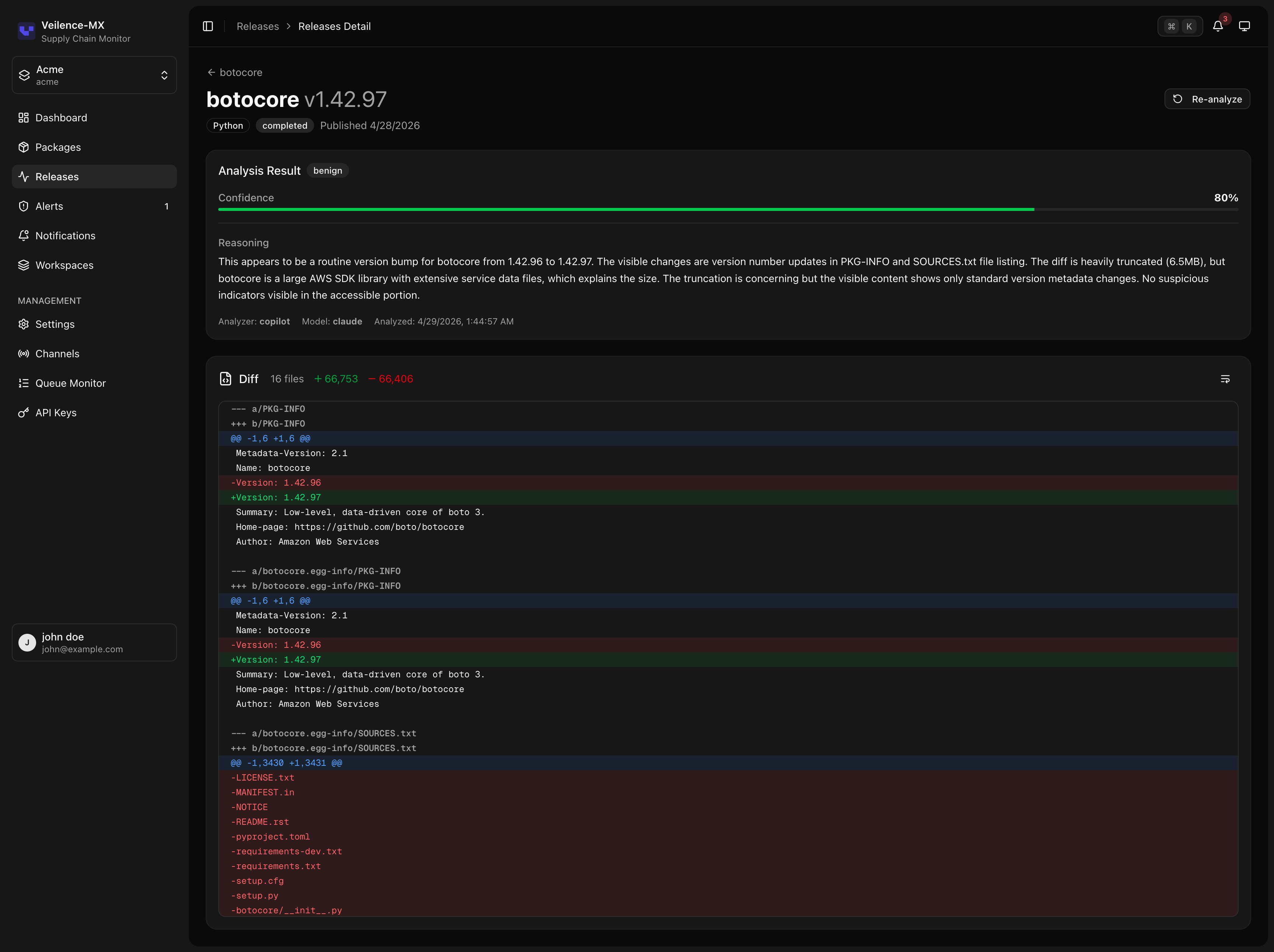1274x952 pixels.
Task: Click 'Analyzer: copilot' label
Action: pos(254,322)
